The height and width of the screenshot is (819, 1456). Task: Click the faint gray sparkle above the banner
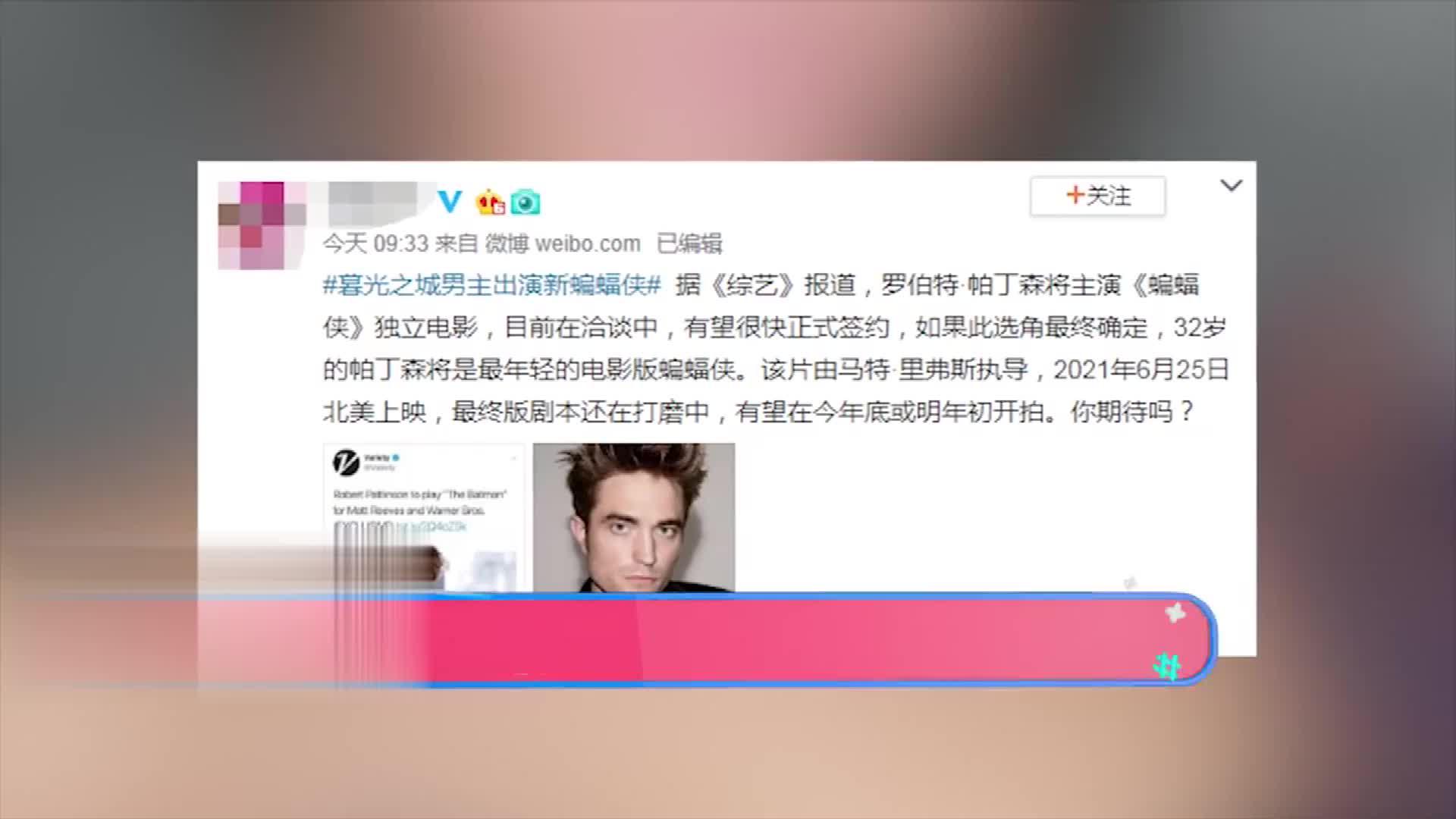pos(1130,583)
